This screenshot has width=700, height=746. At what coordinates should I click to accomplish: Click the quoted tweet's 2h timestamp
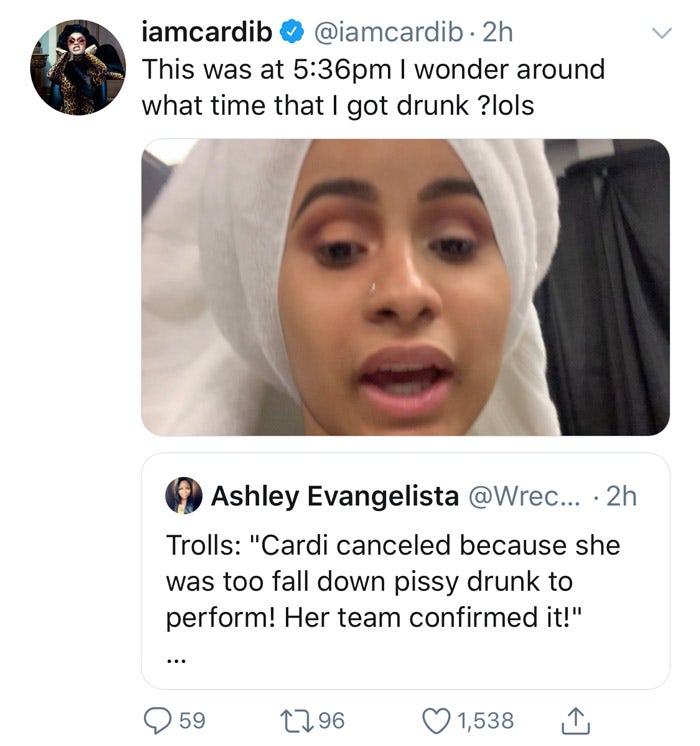tap(622, 495)
